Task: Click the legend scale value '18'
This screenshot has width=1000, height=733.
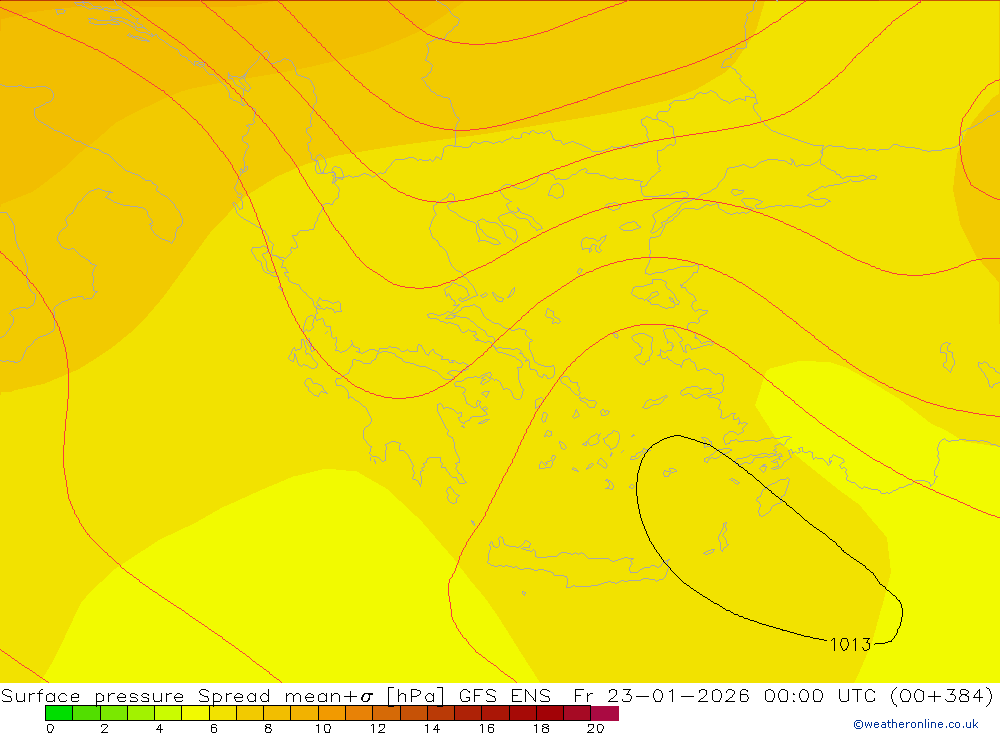Action: coord(541,728)
